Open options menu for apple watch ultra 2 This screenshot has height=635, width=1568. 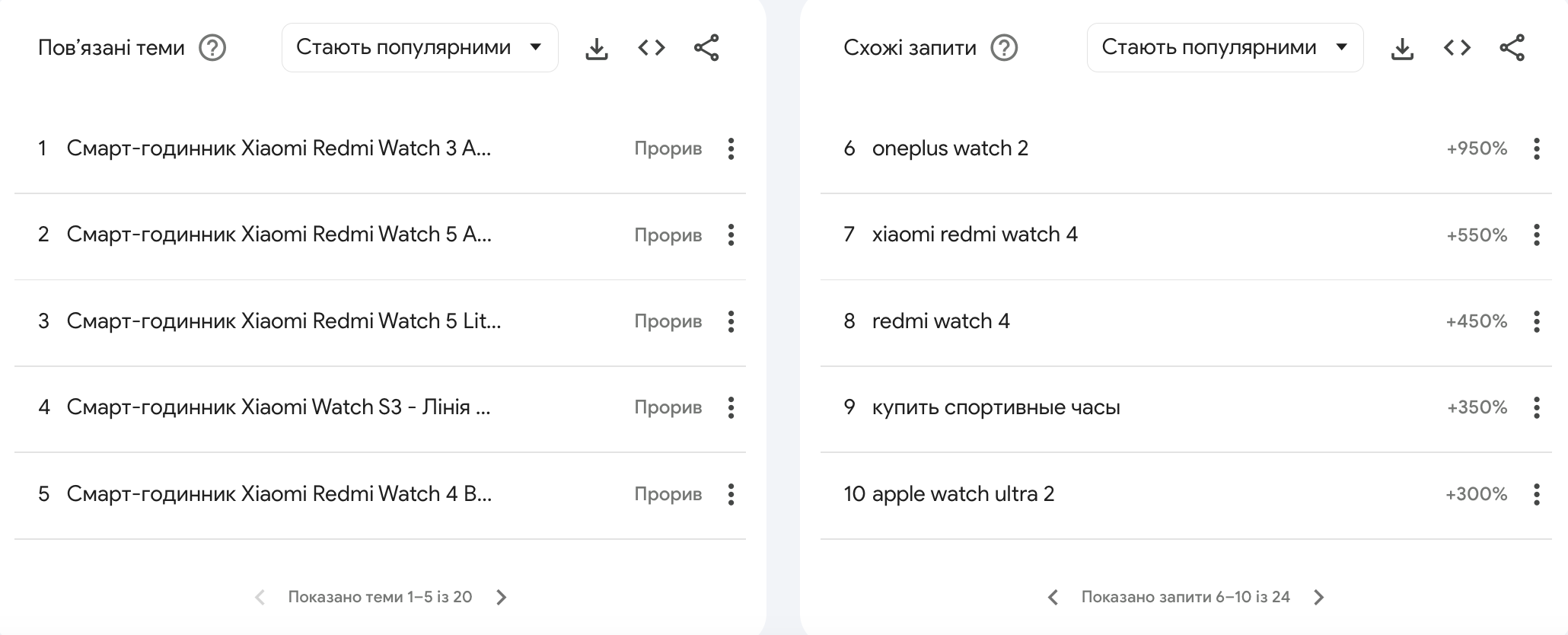tap(1536, 494)
